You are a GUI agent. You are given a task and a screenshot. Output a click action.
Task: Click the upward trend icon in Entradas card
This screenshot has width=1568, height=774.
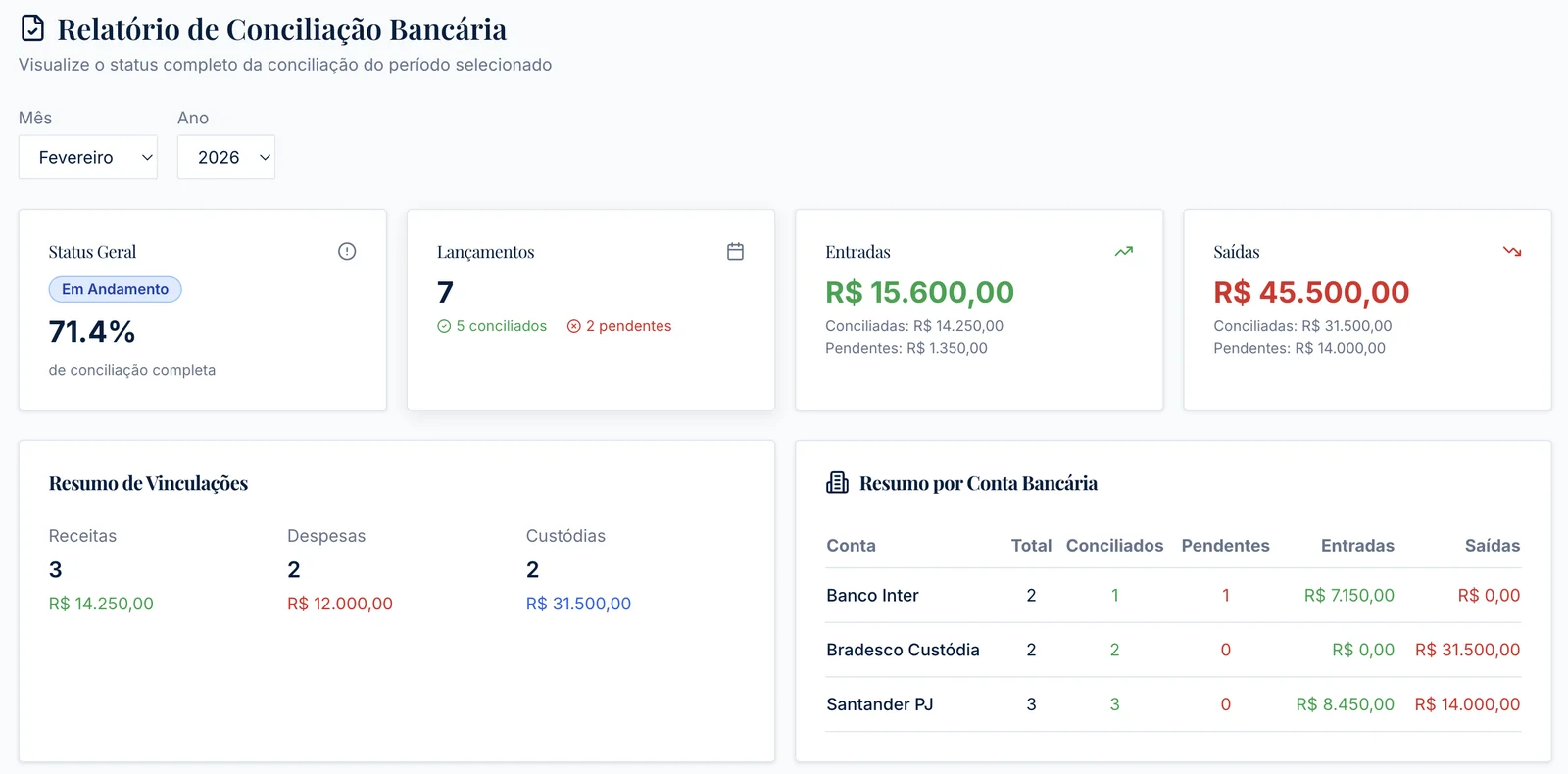click(1124, 252)
